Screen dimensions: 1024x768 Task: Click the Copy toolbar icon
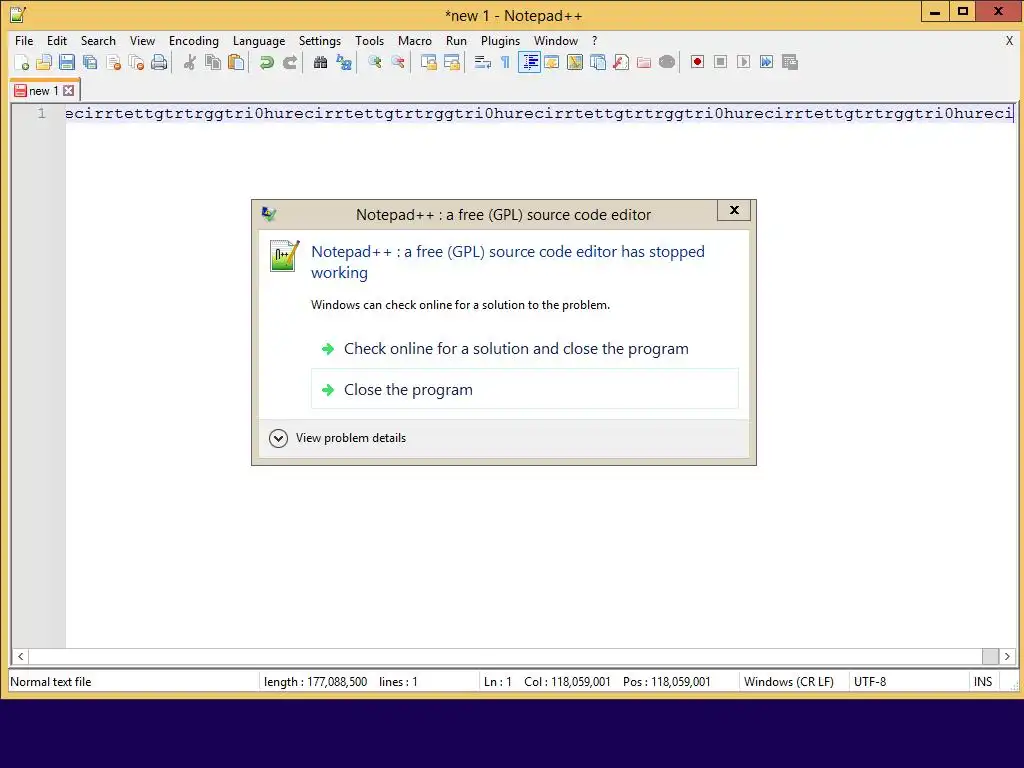coord(213,62)
